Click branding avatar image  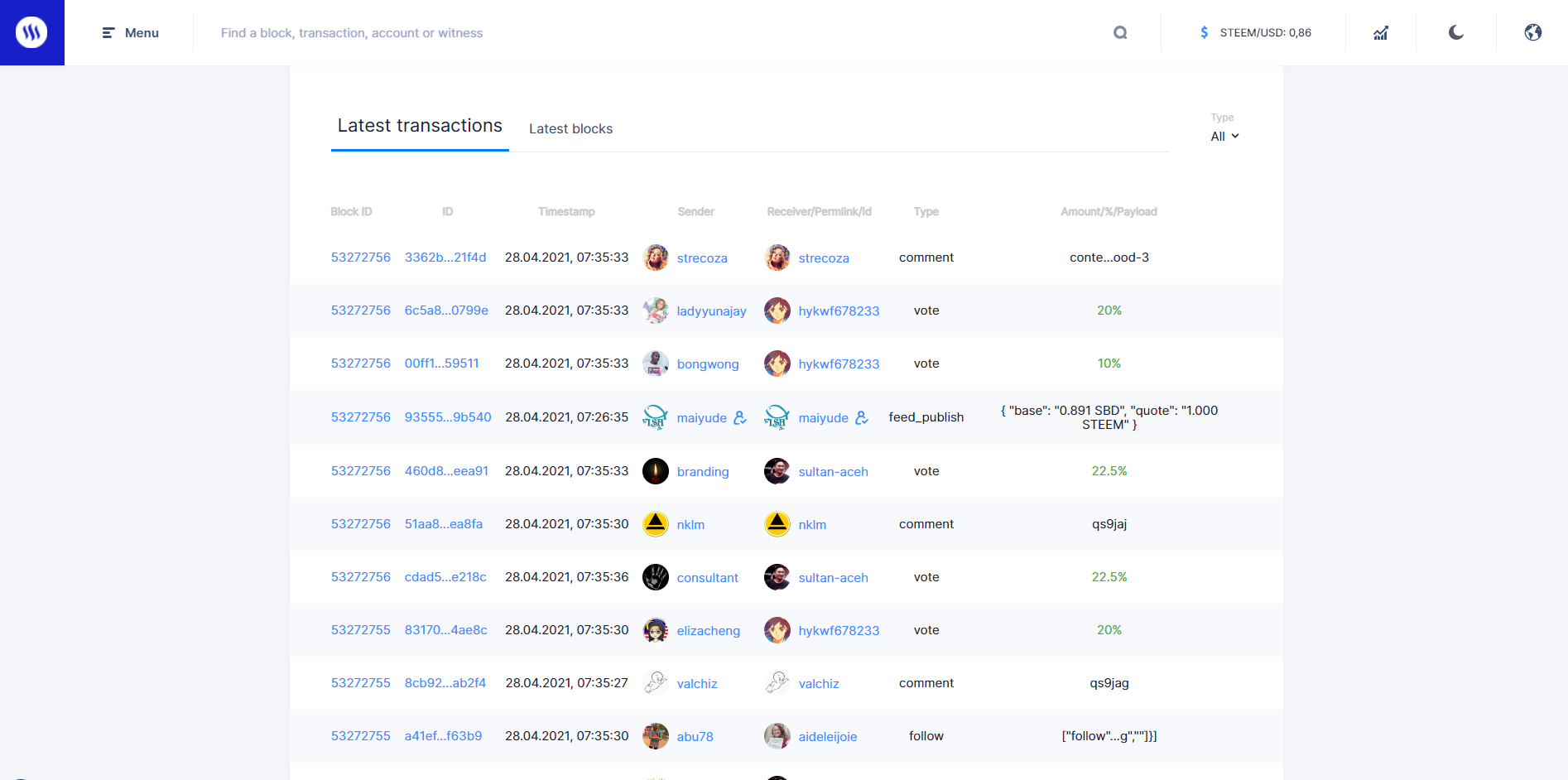point(656,471)
